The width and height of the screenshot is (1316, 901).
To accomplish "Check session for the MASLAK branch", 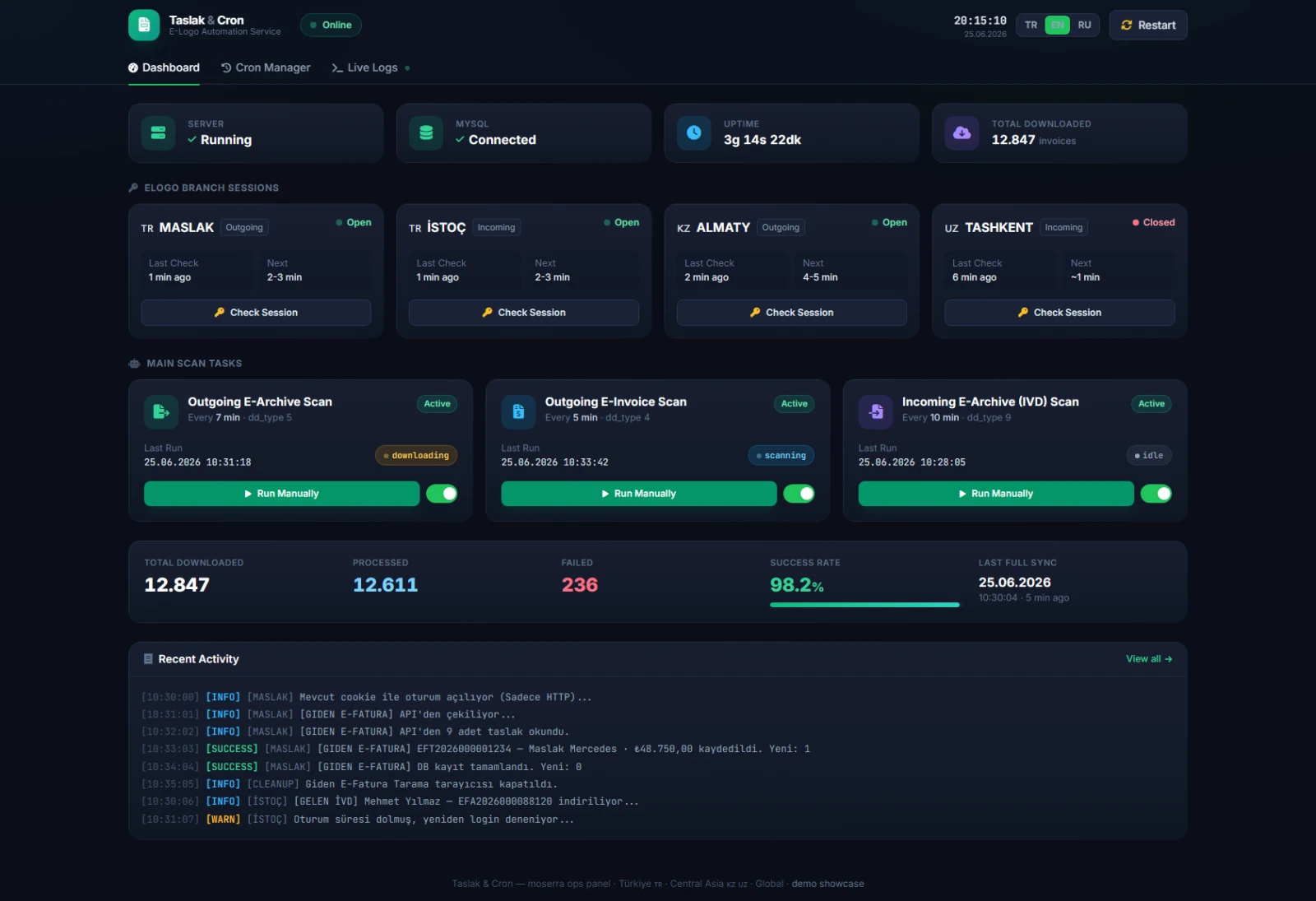I will pyautogui.click(x=256, y=313).
